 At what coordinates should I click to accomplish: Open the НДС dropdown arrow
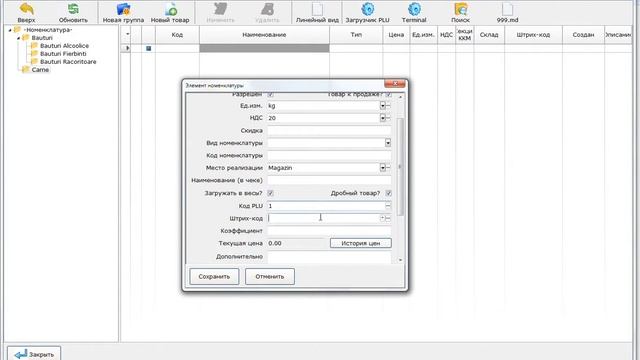click(x=382, y=118)
